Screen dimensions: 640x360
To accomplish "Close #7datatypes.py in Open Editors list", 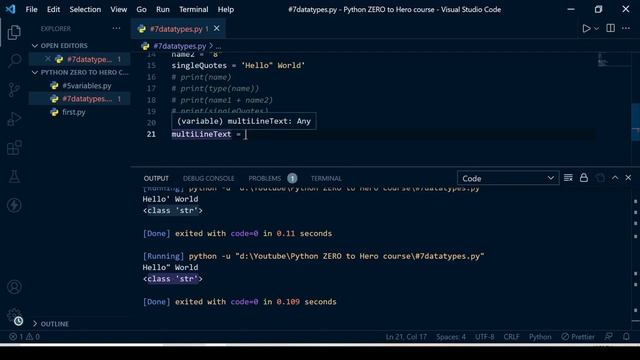I will [48, 59].
